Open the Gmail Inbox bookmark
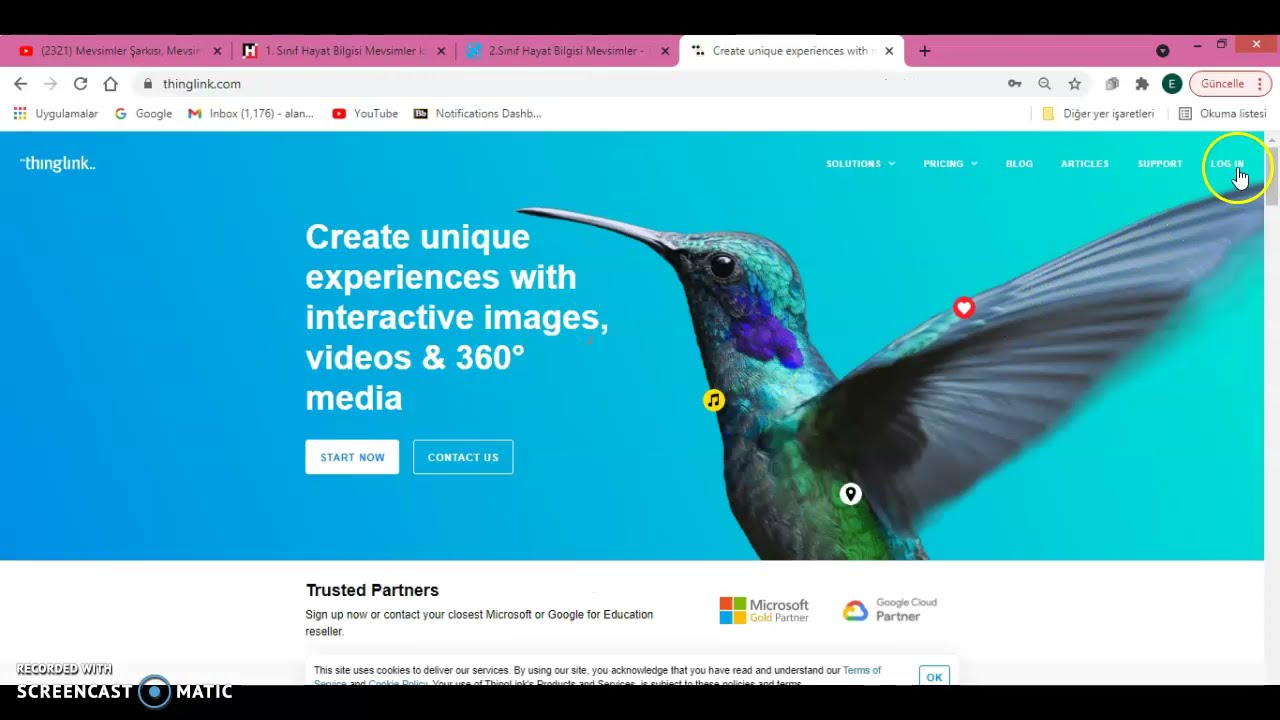1280x720 pixels. point(251,114)
